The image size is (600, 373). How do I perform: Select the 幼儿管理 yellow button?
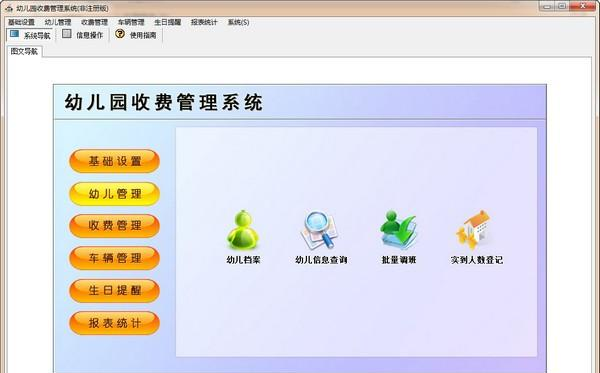(114, 194)
